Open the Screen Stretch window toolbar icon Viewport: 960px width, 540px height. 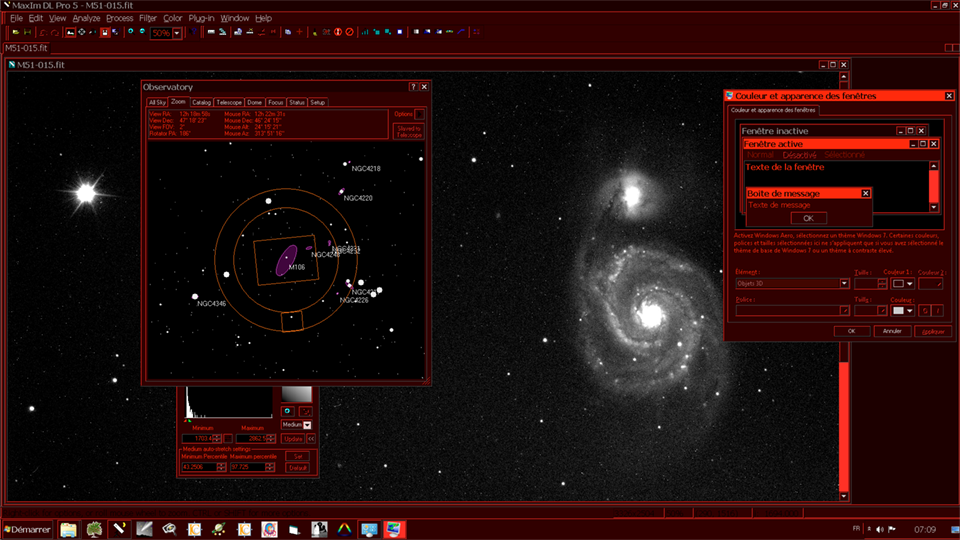pyautogui.click(x=70, y=32)
